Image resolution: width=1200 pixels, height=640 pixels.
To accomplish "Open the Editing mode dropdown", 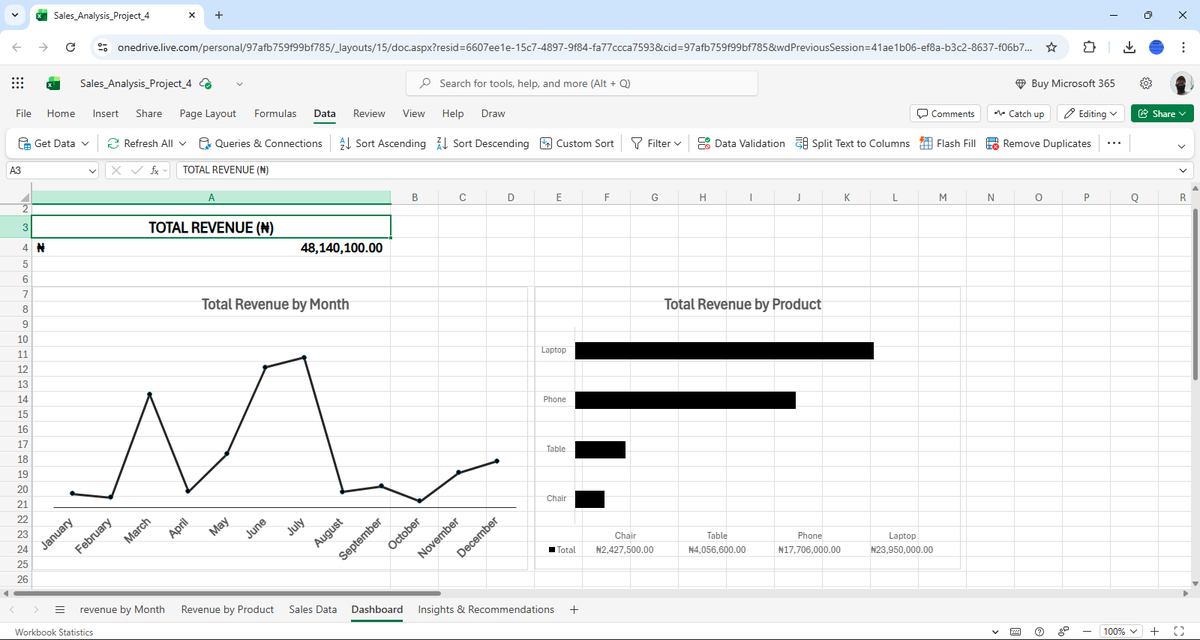I will click(1091, 113).
